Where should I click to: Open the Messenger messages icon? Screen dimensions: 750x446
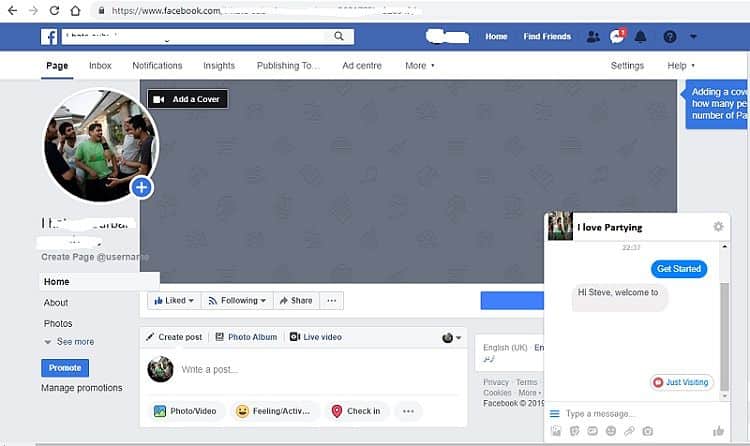pos(617,36)
